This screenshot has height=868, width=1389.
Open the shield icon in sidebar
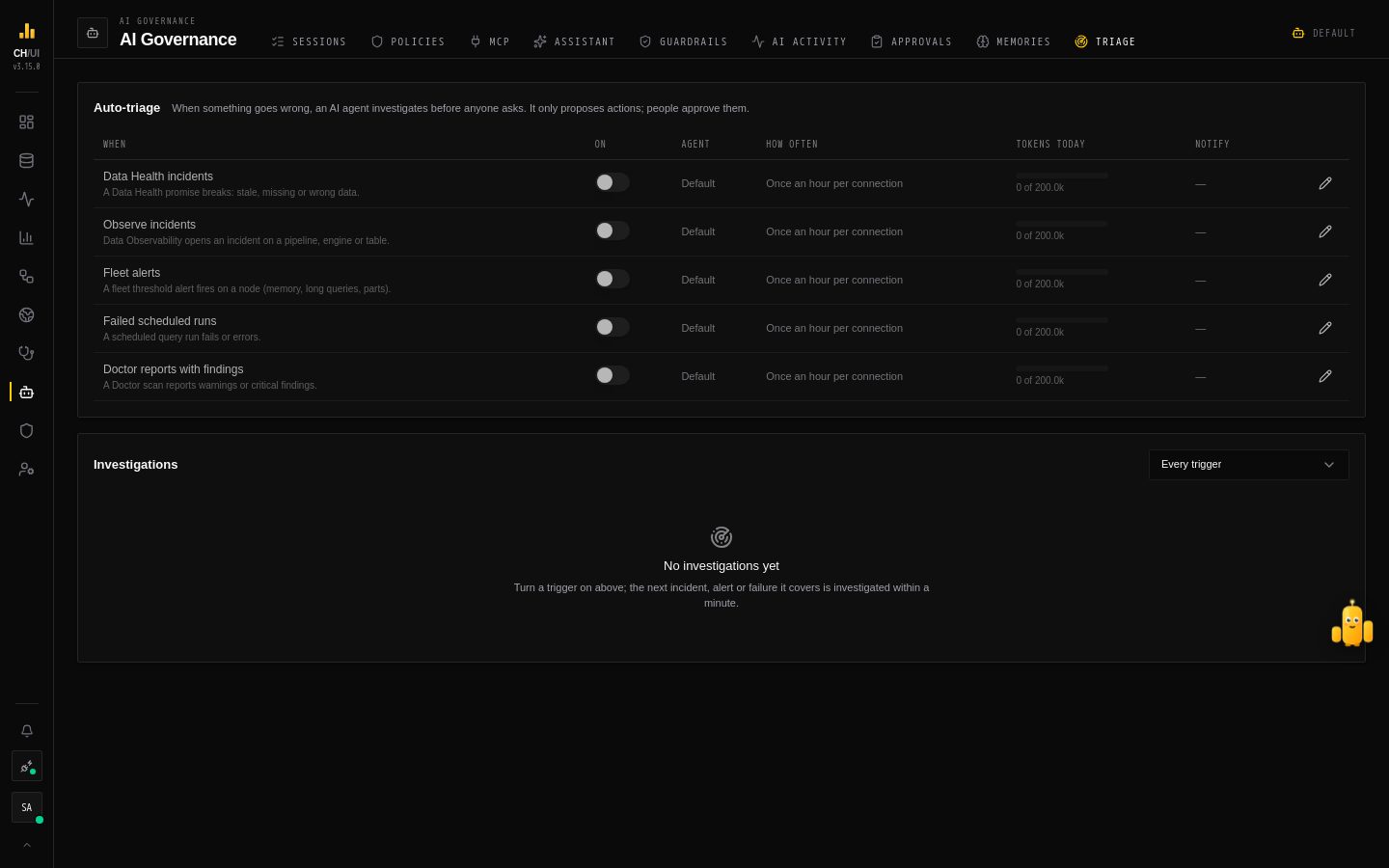(26, 431)
